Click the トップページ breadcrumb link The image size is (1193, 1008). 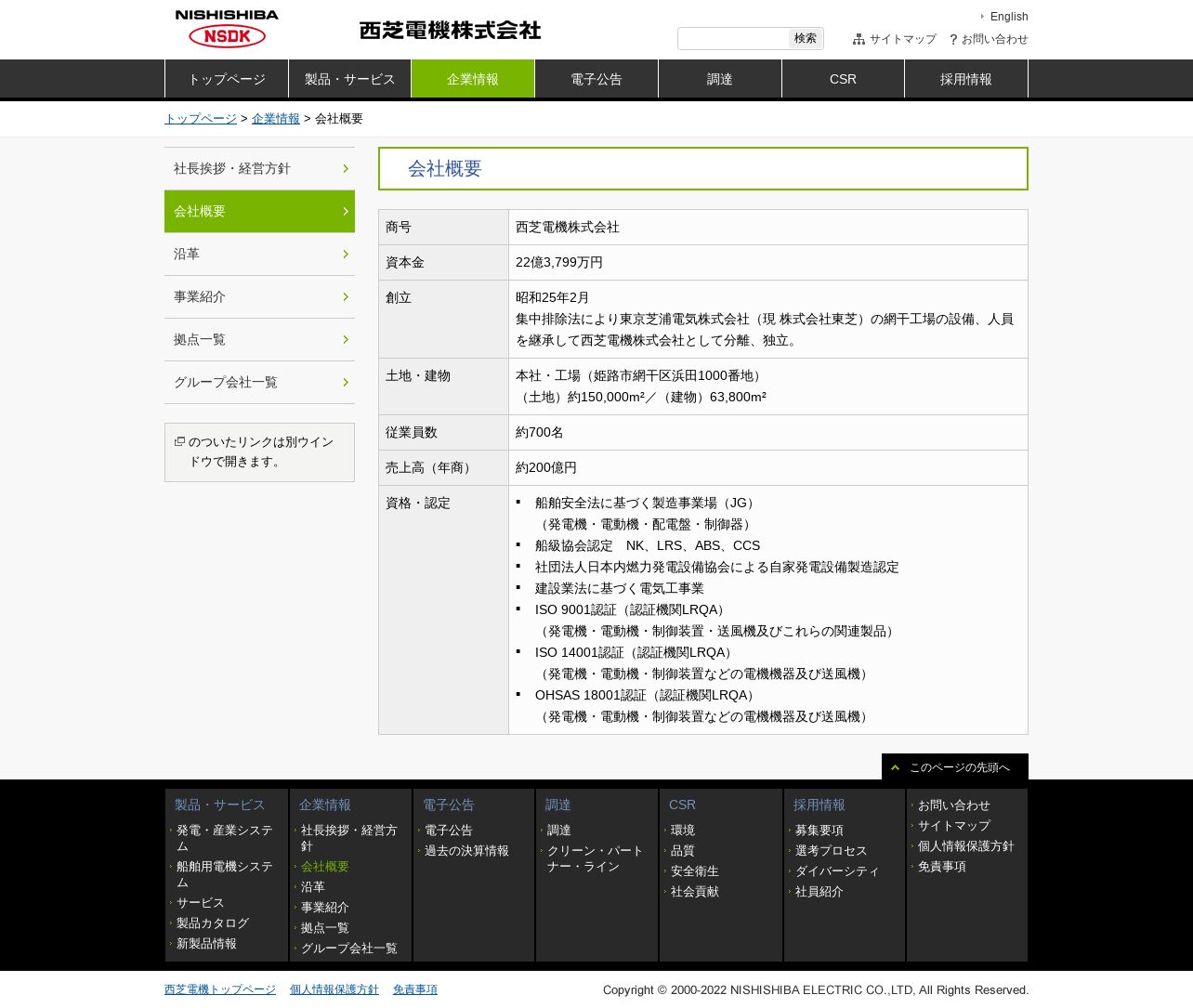tap(201, 119)
